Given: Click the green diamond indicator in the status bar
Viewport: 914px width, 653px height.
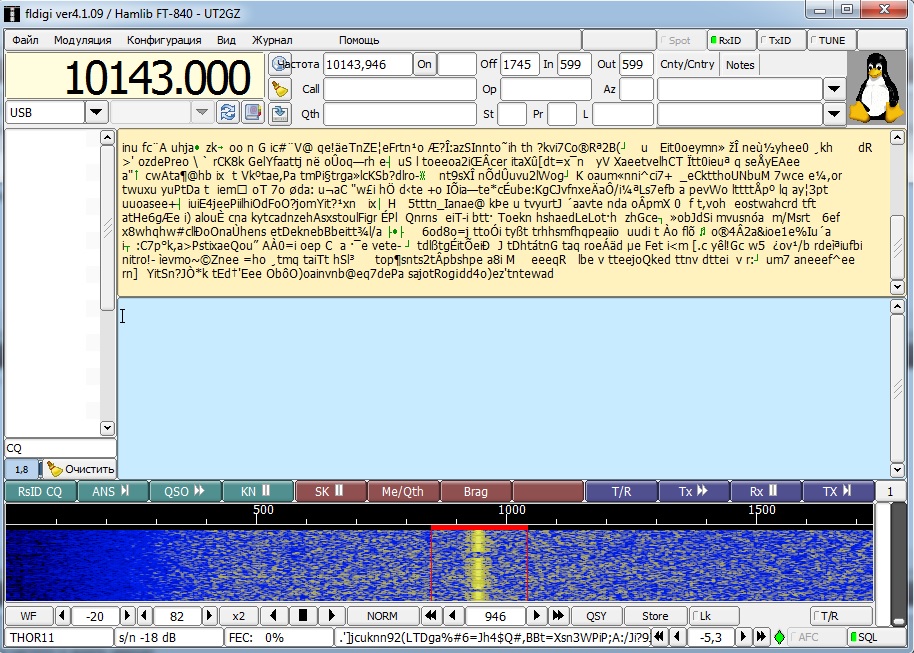Looking at the screenshot, I should coord(779,637).
